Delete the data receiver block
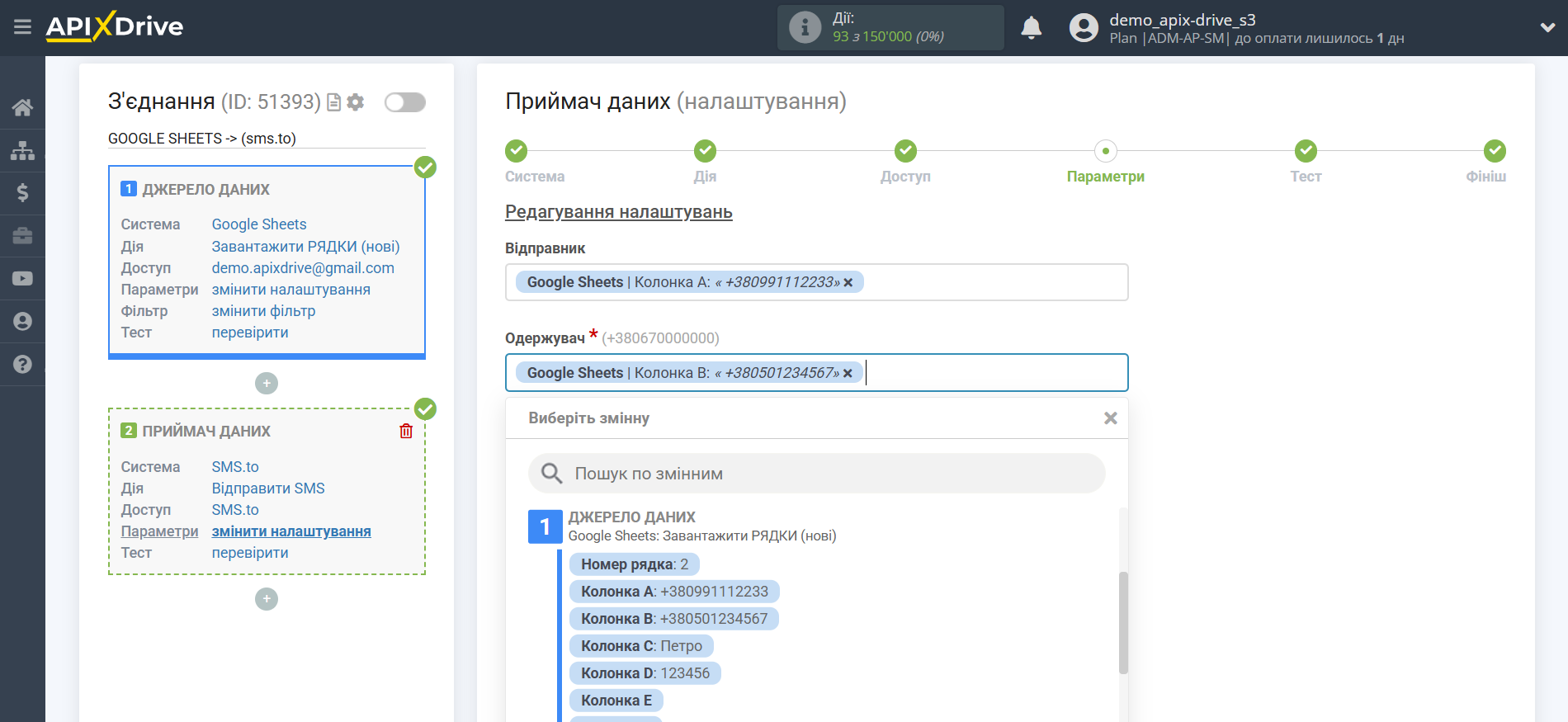This screenshot has width=1568, height=722. 406,431
